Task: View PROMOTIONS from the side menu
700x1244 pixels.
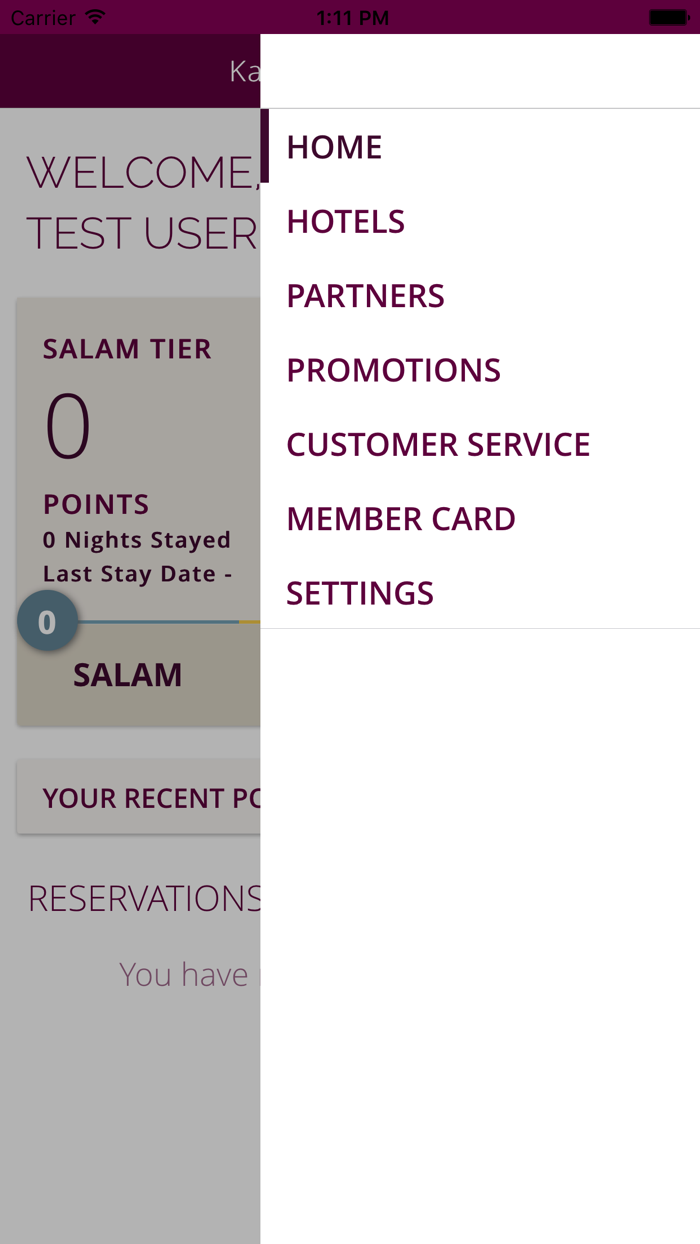Action: (x=393, y=369)
